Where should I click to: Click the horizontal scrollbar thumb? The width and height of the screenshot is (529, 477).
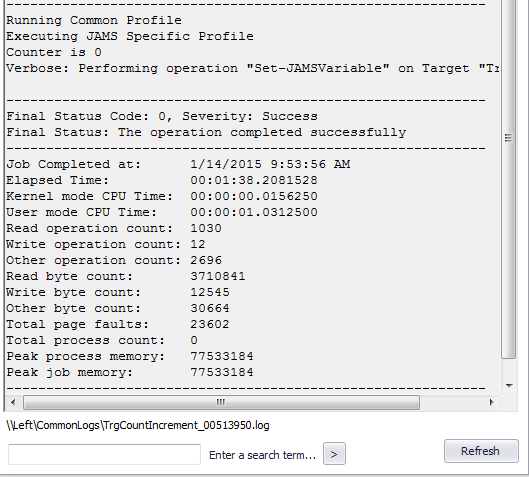coord(221,402)
